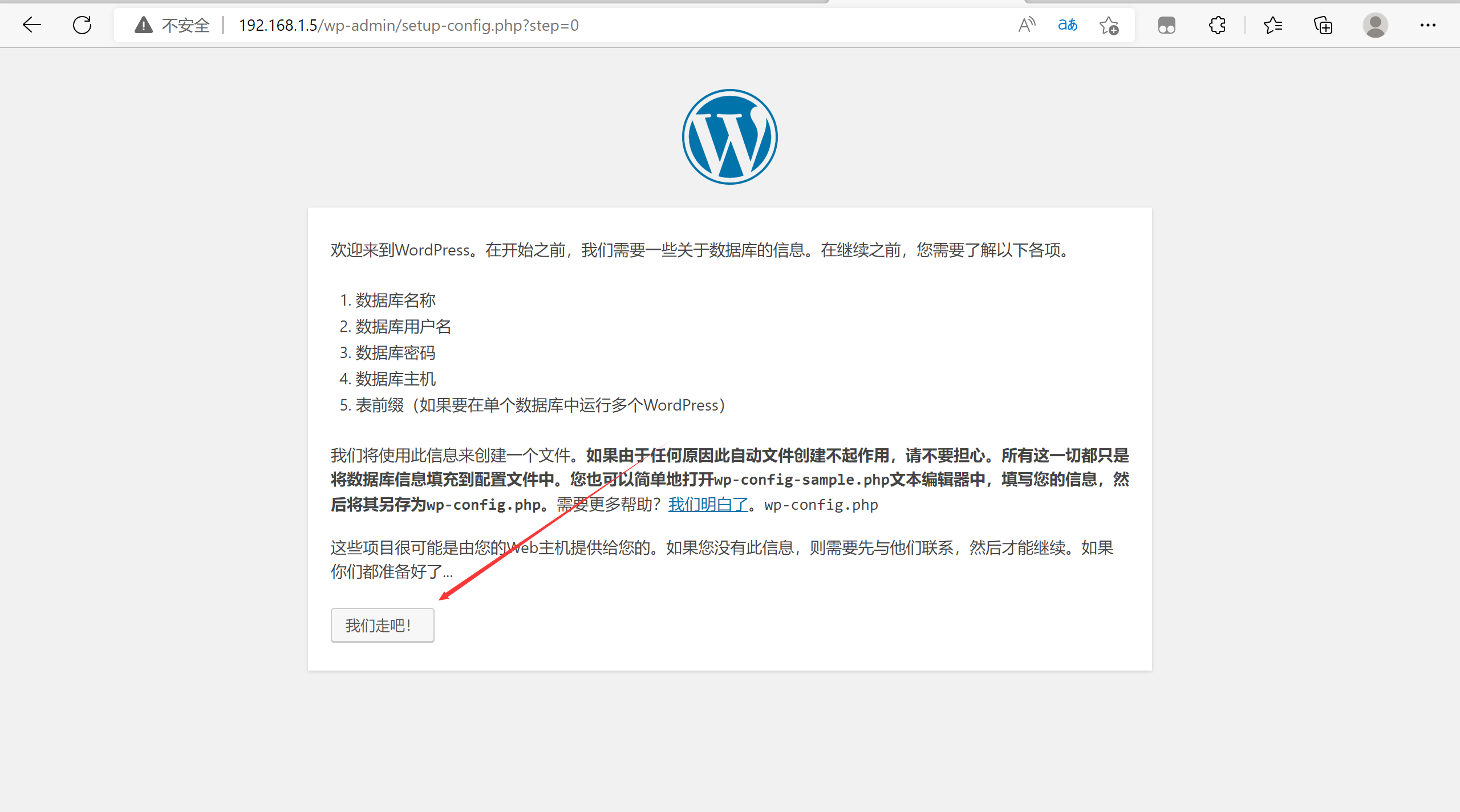
Task: Open the browser Settings and more menu
Action: pos(1428,25)
